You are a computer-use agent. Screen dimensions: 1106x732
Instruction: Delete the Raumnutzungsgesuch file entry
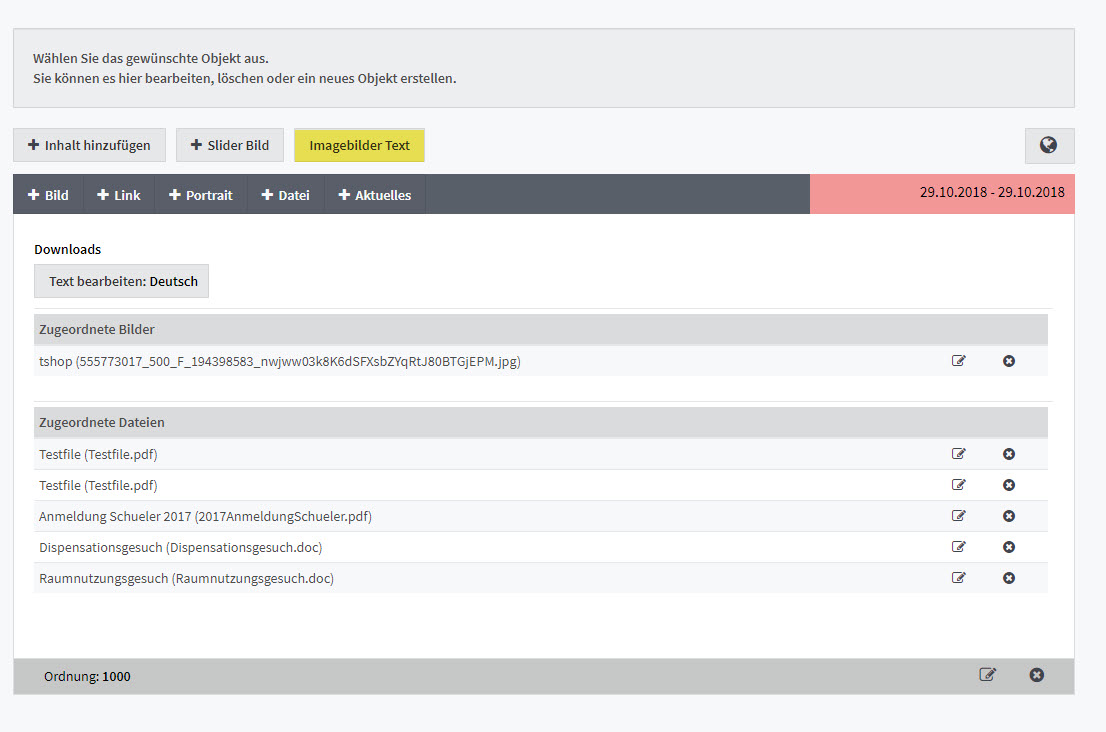[x=1009, y=578]
